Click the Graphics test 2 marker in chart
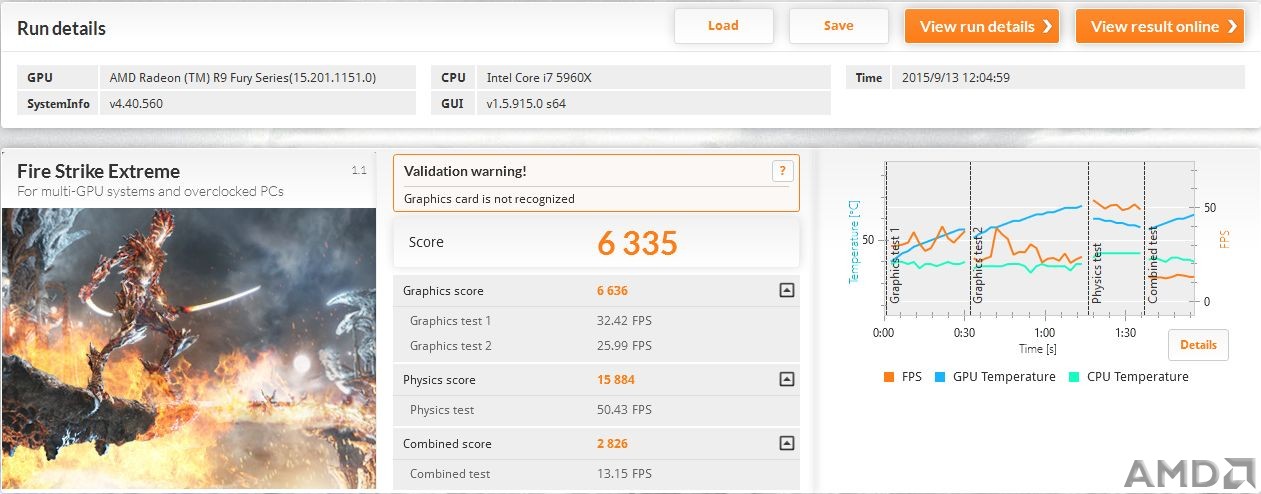The height and width of the screenshot is (494, 1261). (978, 265)
